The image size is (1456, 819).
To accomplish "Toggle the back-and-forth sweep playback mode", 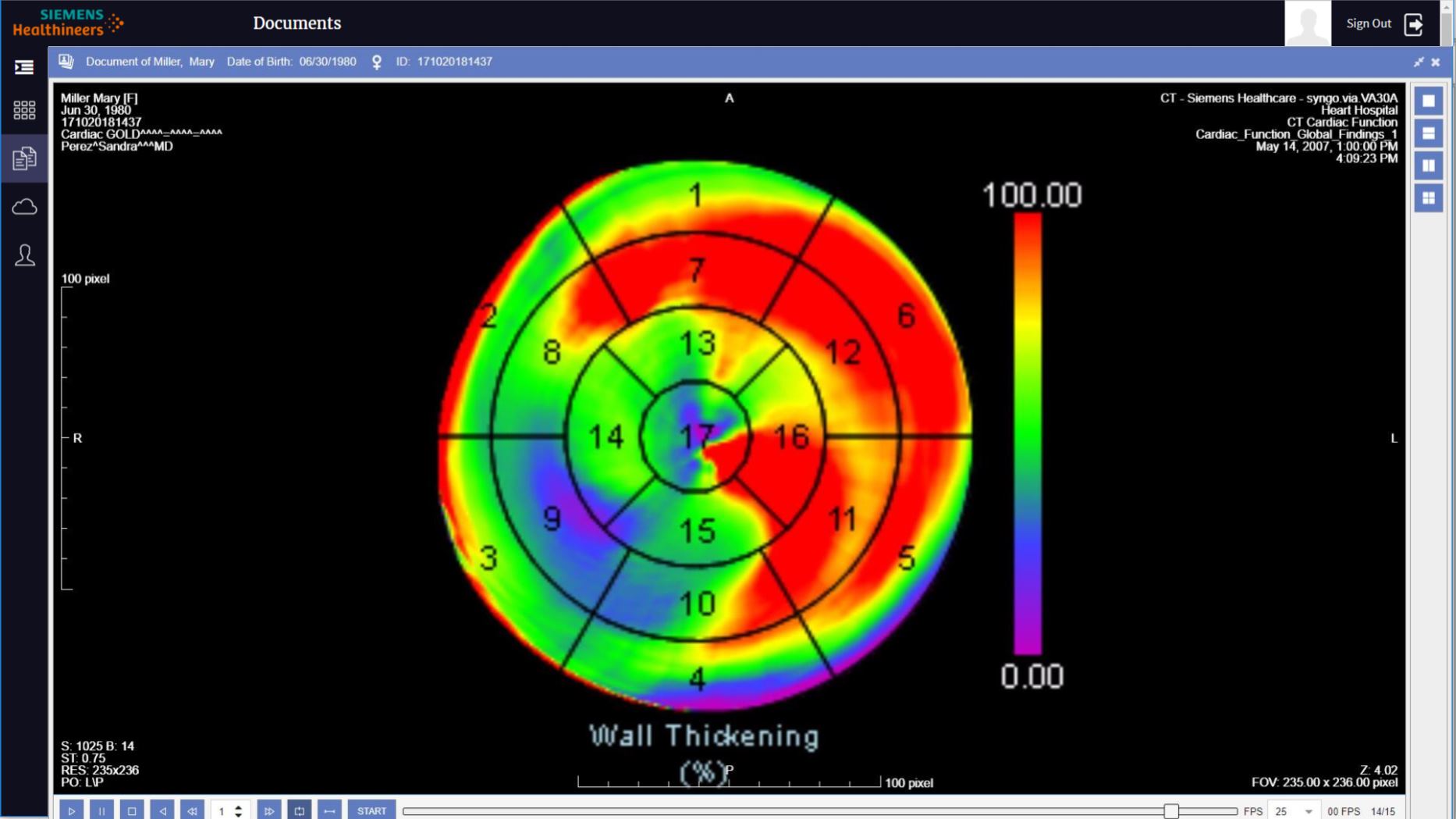I will [x=329, y=810].
